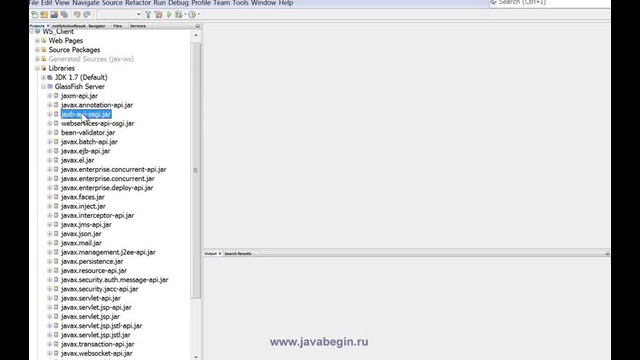Click the jar icon beside bean-validator.jar
The width and height of the screenshot is (640, 360).
[56, 133]
